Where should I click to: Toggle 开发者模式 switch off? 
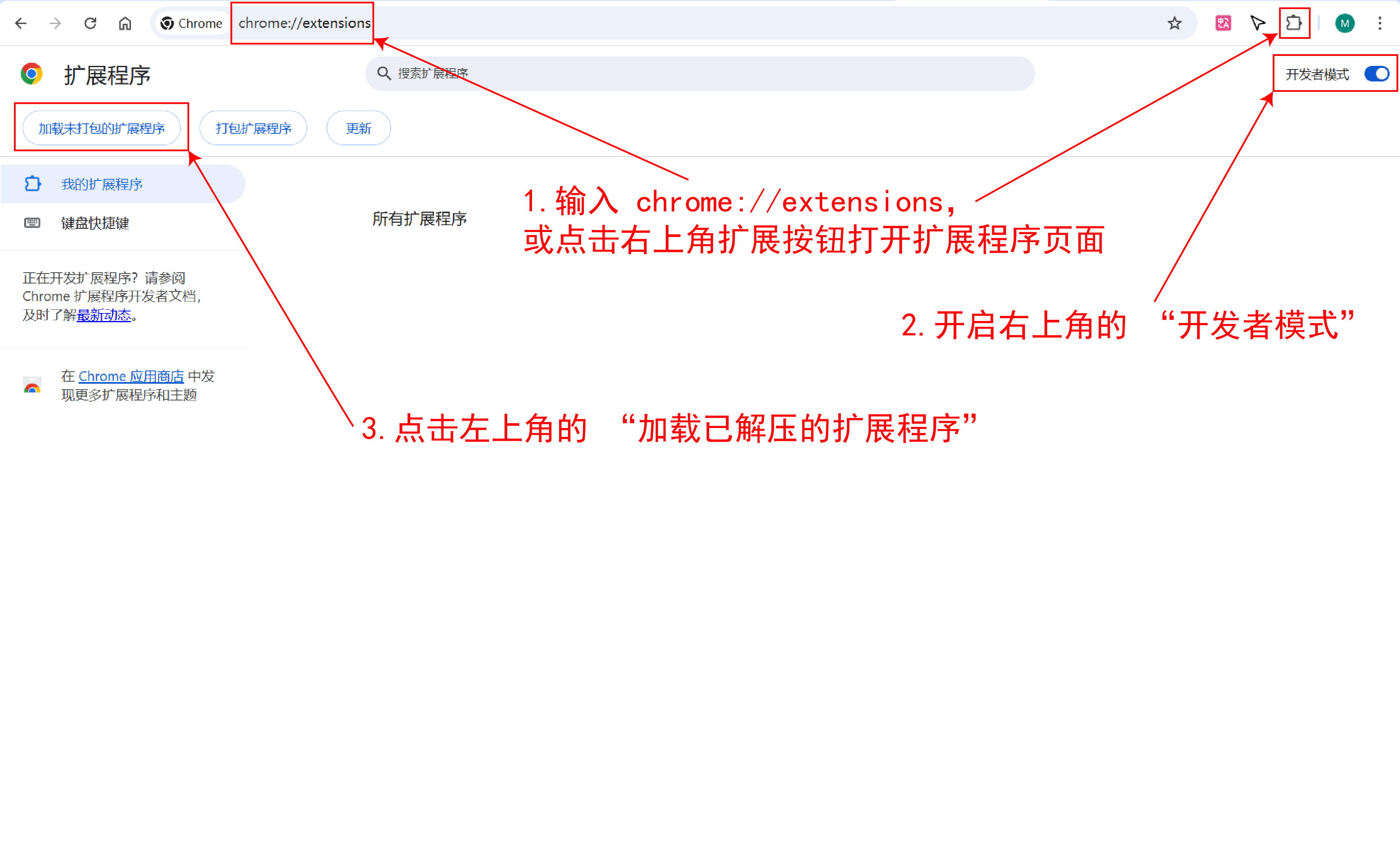tap(1376, 74)
